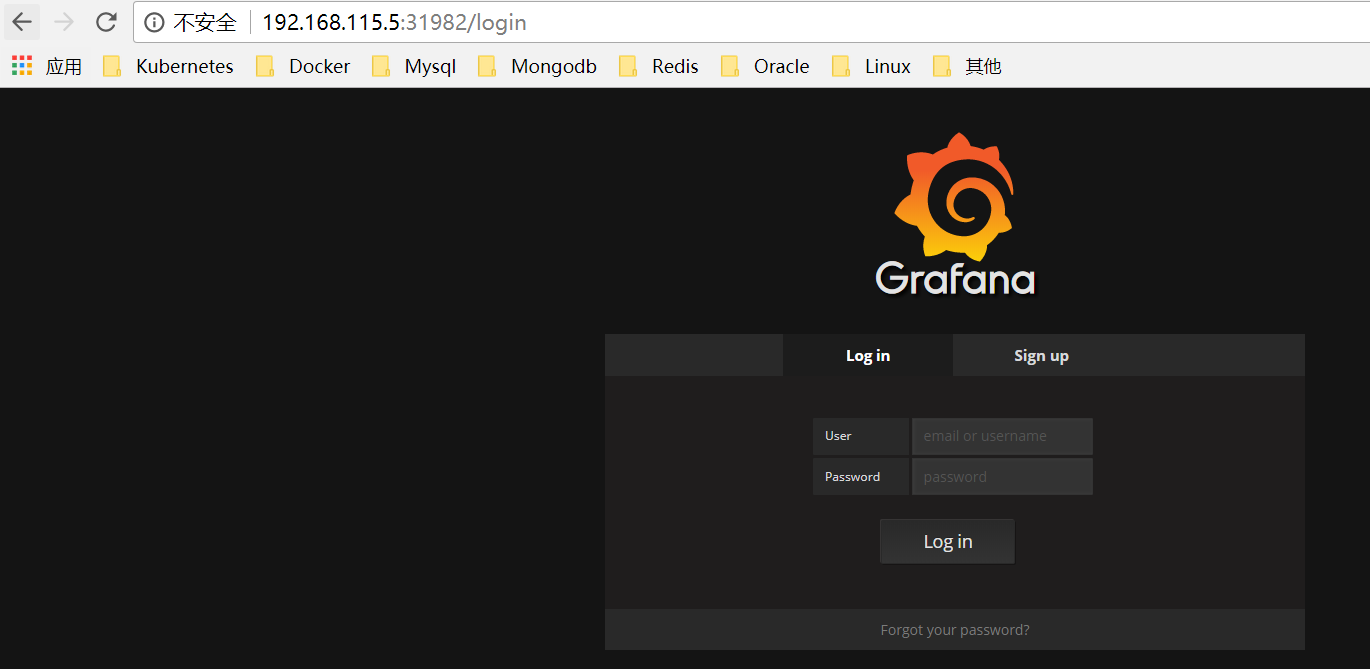This screenshot has width=1370, height=669.
Task: Switch to the Log in tab
Action: [868, 355]
